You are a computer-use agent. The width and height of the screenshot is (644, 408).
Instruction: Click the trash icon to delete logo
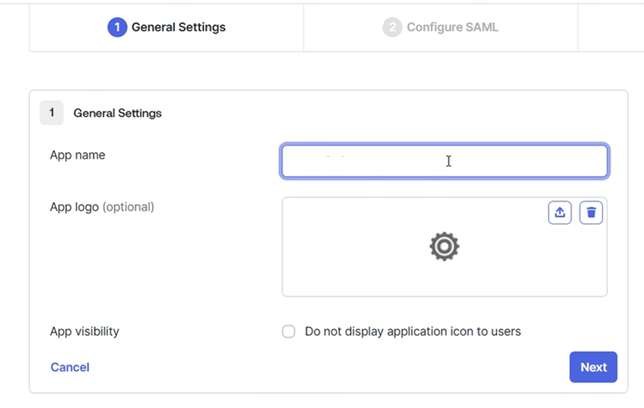click(591, 212)
